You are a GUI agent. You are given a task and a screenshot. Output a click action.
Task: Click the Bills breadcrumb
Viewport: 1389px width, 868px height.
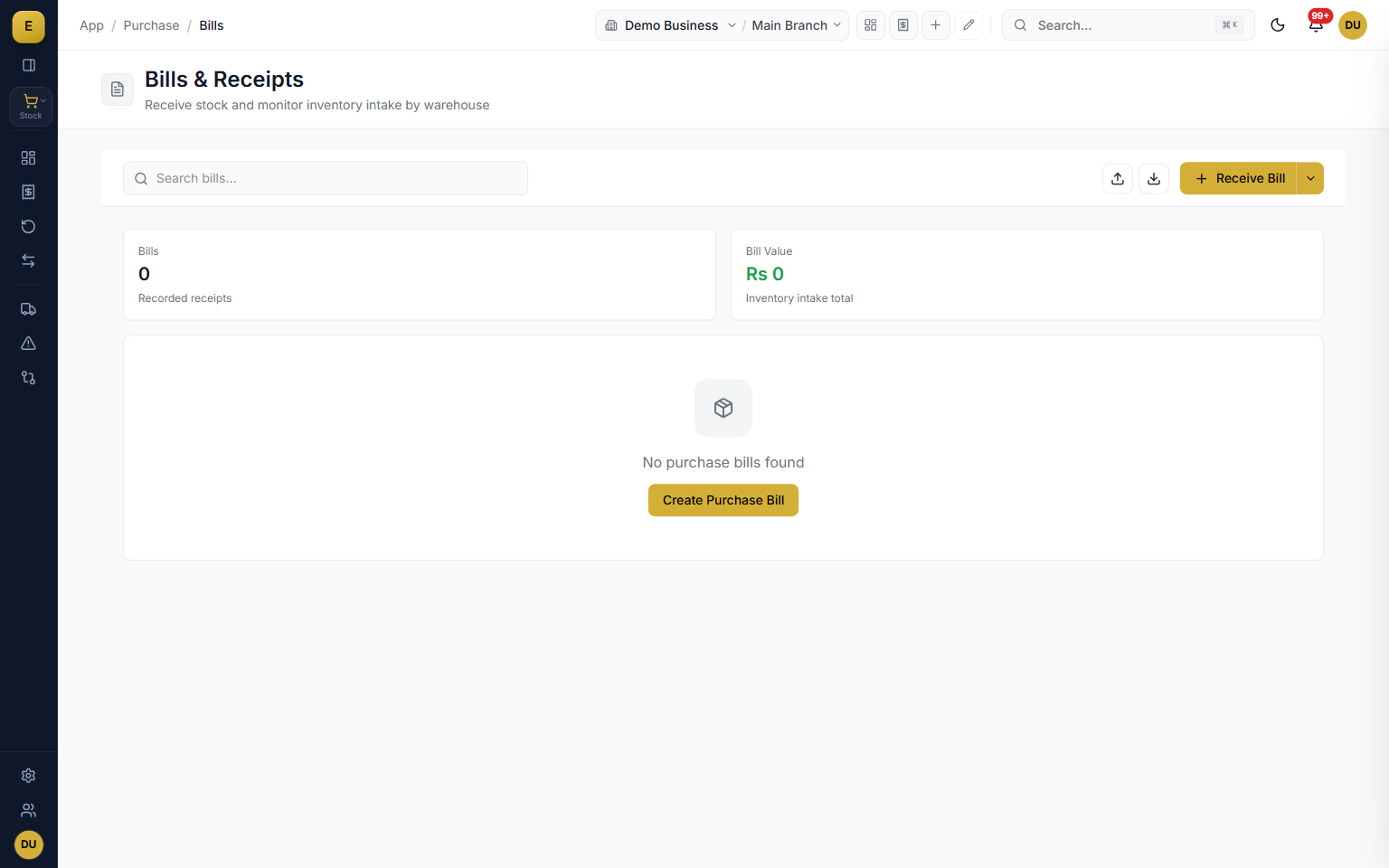212,25
